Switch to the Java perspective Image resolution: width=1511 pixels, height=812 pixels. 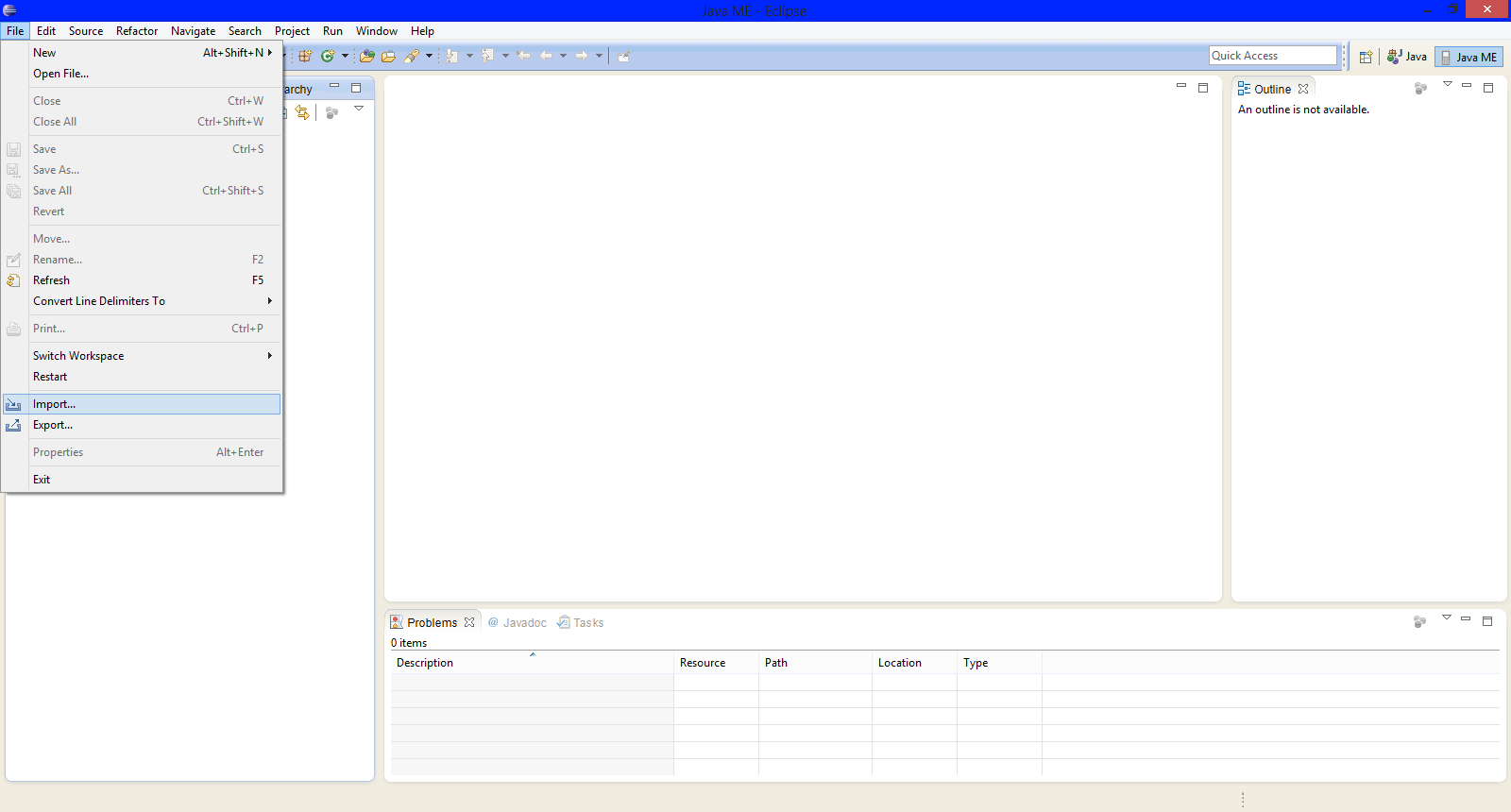click(x=1406, y=57)
